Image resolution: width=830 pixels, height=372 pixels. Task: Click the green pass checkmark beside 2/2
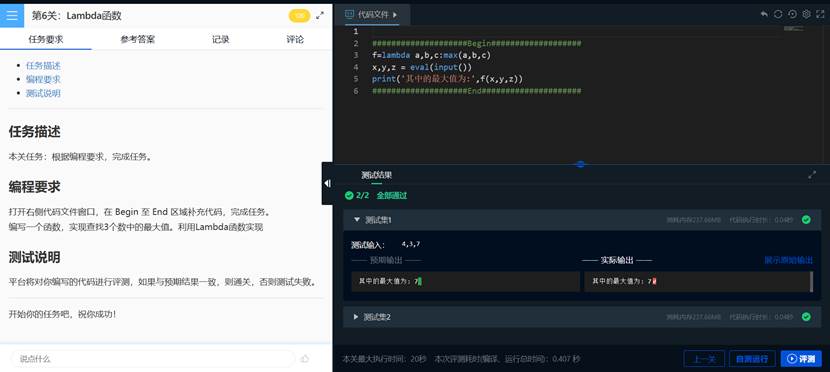pyautogui.click(x=349, y=195)
